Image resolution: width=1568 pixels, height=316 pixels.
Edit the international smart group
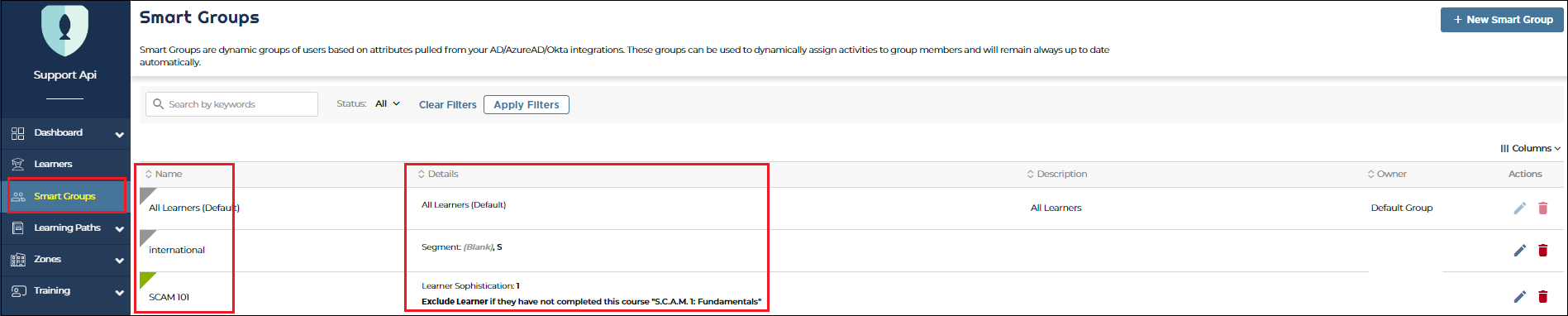tap(1519, 250)
